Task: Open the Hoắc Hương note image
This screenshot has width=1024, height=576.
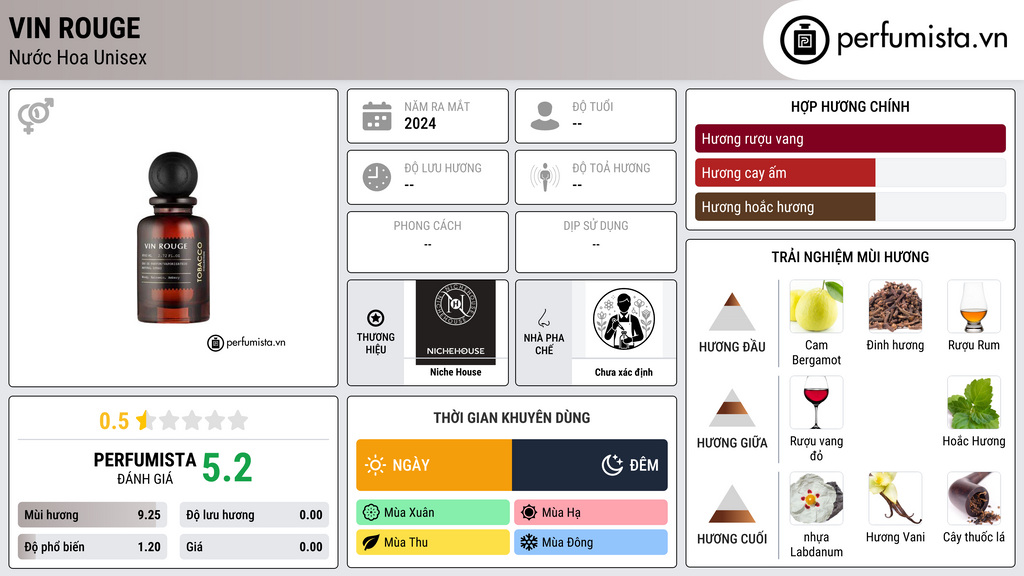Action: (x=974, y=402)
